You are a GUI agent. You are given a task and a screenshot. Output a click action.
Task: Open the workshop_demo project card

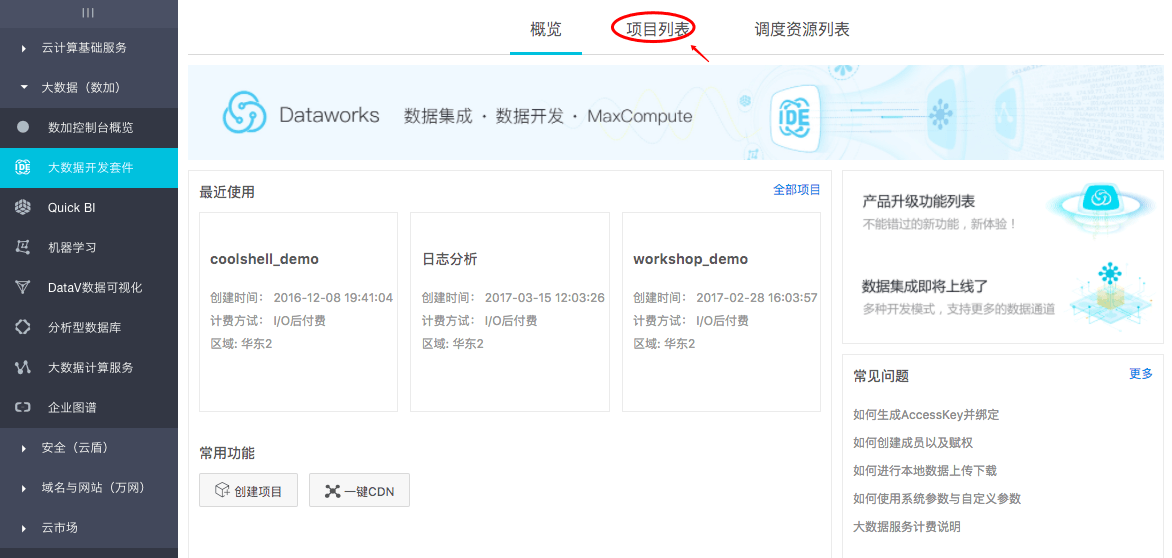[721, 311]
